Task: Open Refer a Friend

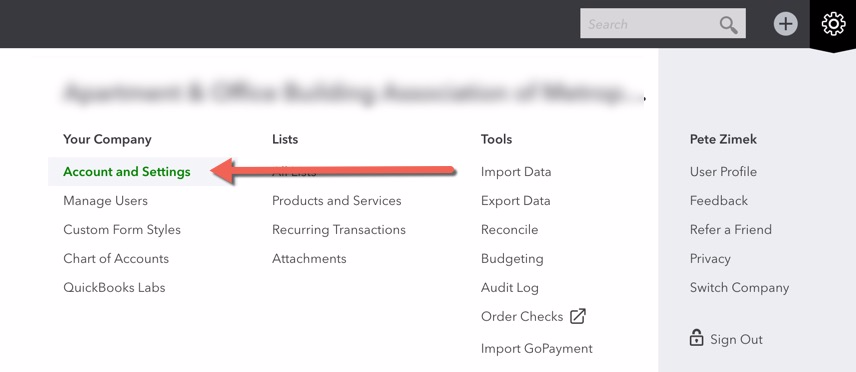Action: click(731, 229)
